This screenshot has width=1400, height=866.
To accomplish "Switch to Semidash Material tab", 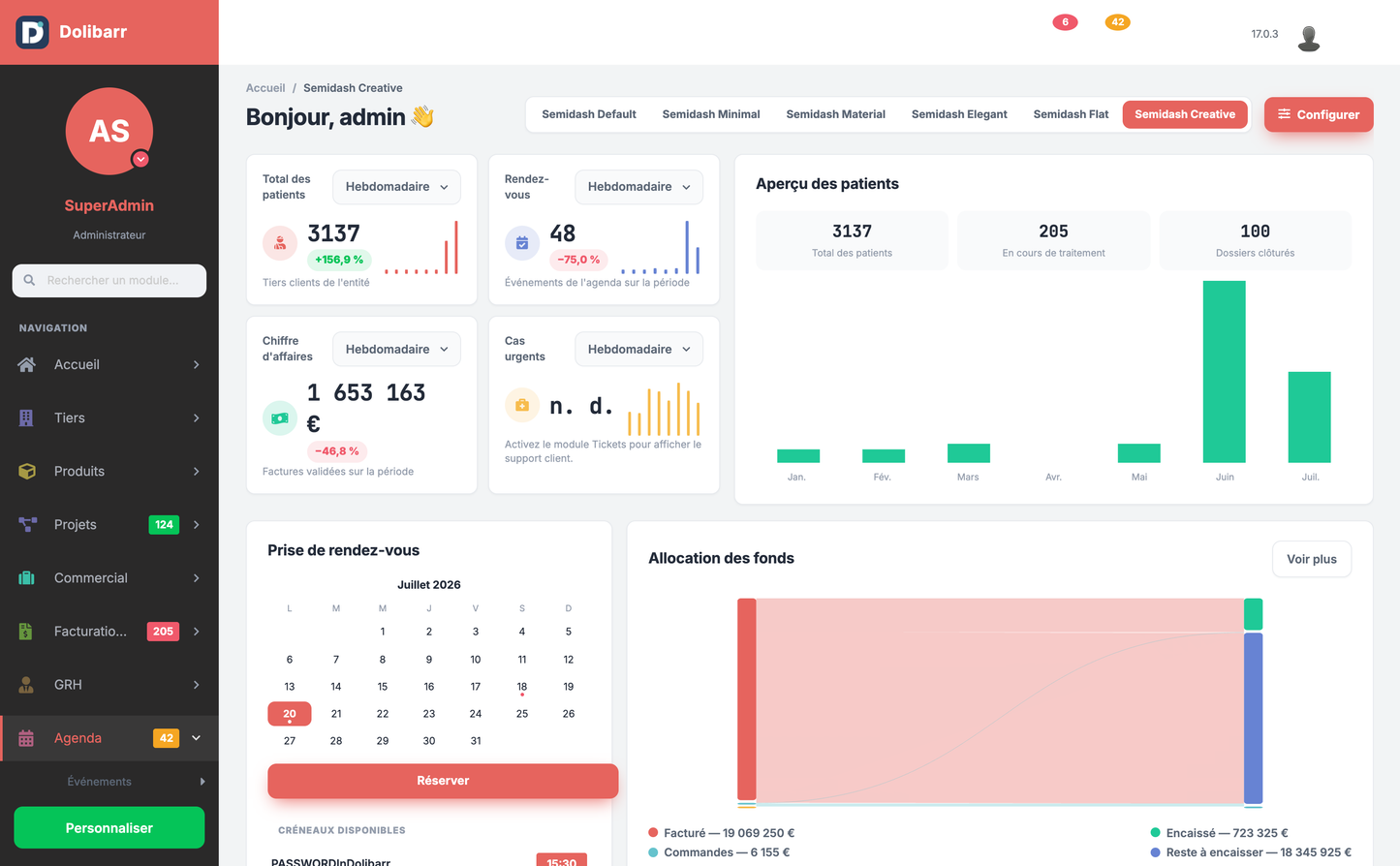I will coord(836,114).
